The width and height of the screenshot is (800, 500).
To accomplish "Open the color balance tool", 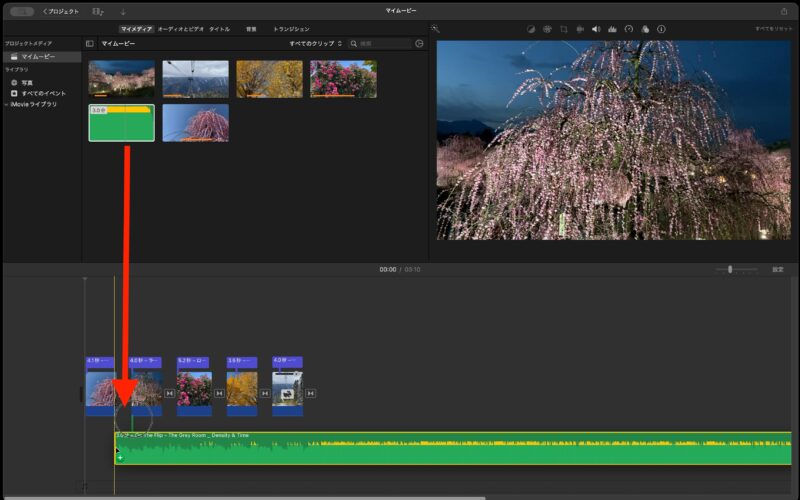I will [530, 29].
